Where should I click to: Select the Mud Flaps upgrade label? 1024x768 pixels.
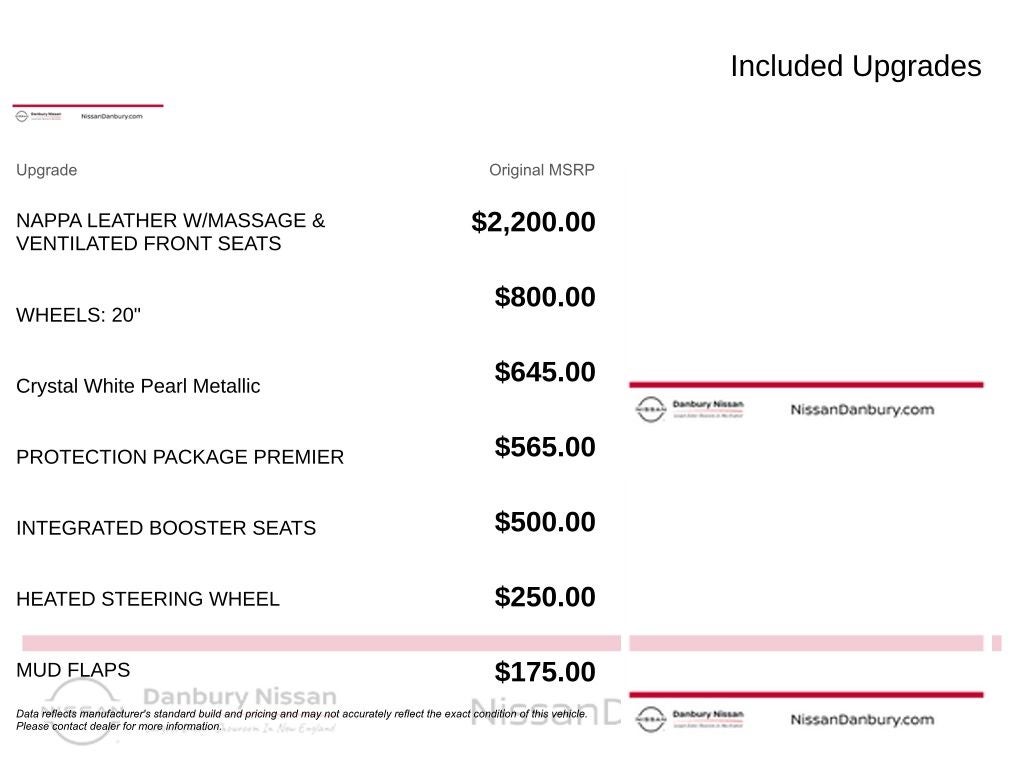[73, 670]
